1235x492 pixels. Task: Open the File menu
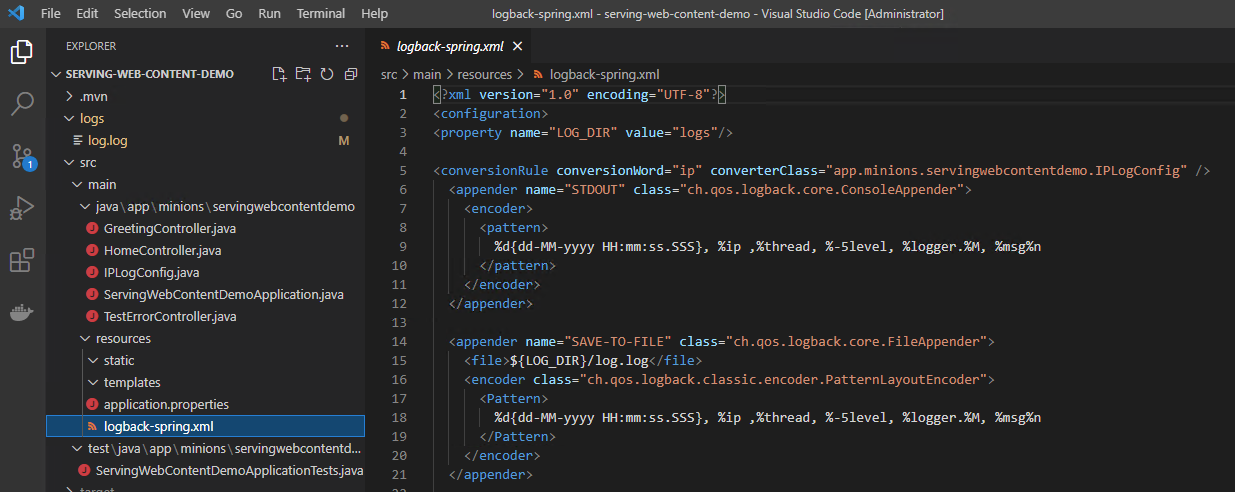point(51,14)
